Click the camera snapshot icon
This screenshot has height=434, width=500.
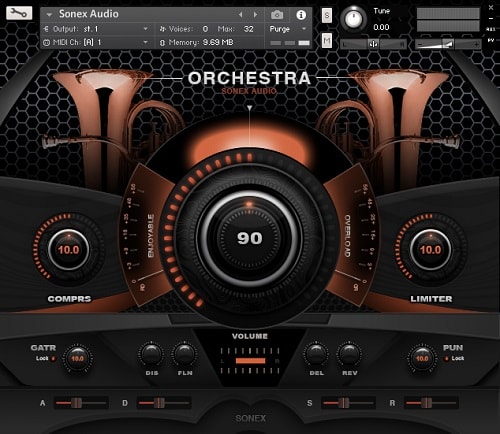tap(277, 15)
